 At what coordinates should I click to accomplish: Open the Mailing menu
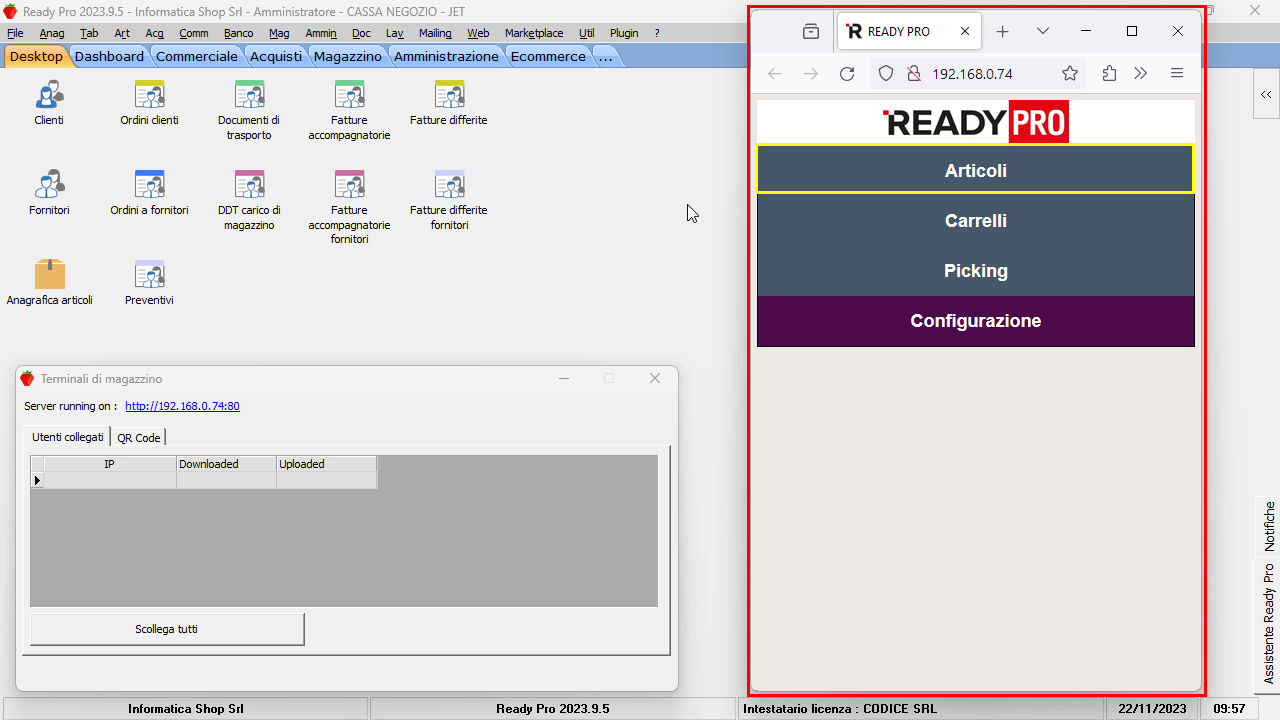[435, 33]
